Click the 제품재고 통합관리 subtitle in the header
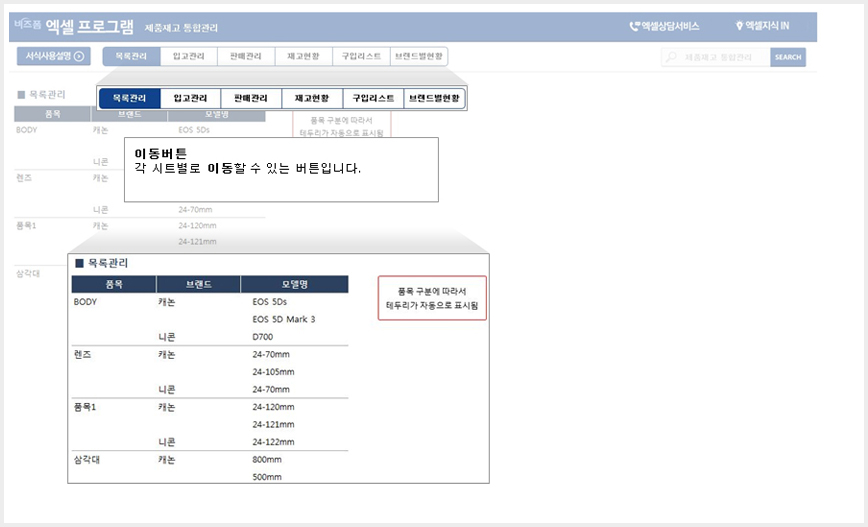 (181, 28)
